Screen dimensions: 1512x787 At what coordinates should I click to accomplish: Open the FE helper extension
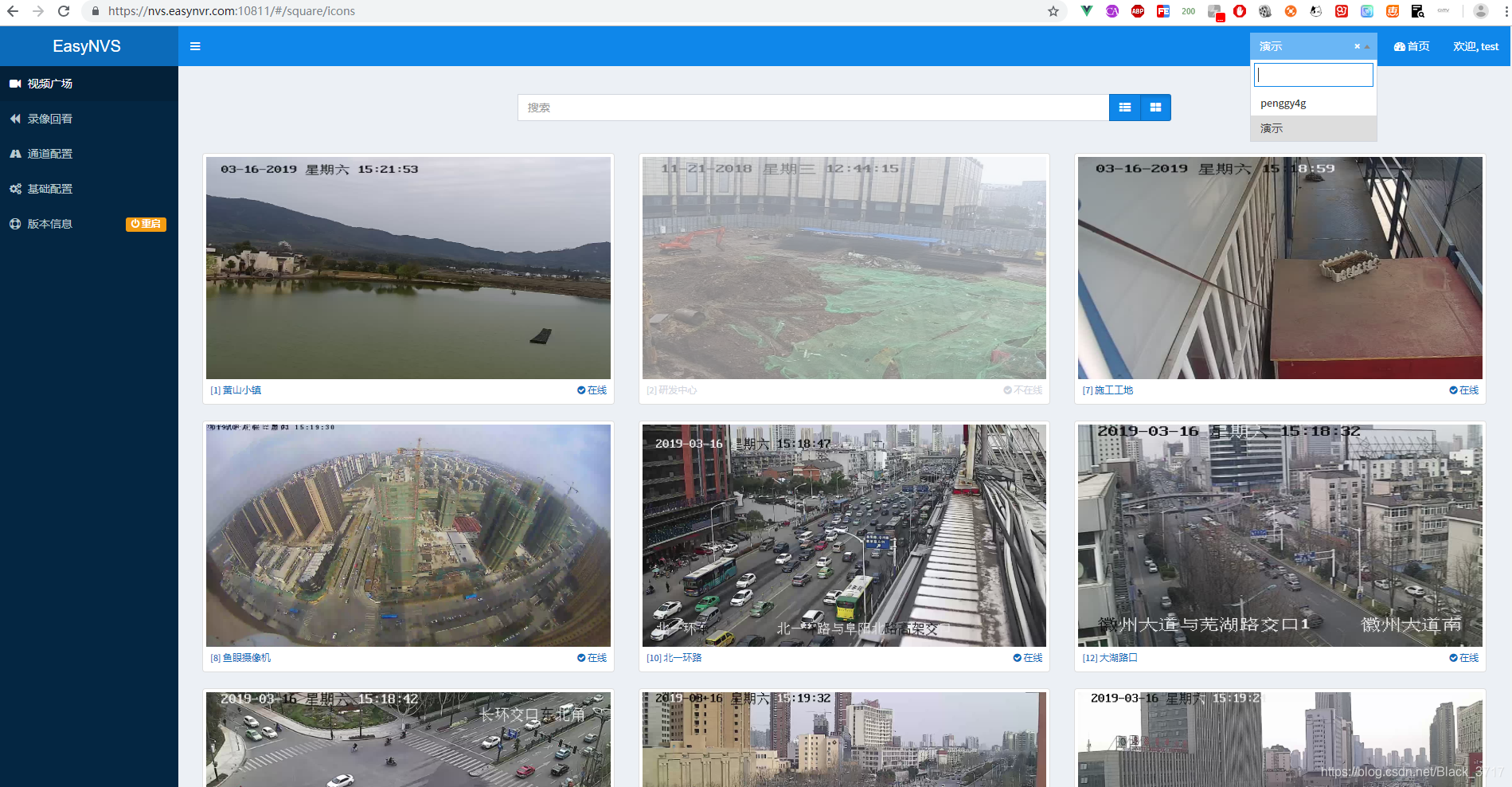[x=1163, y=11]
